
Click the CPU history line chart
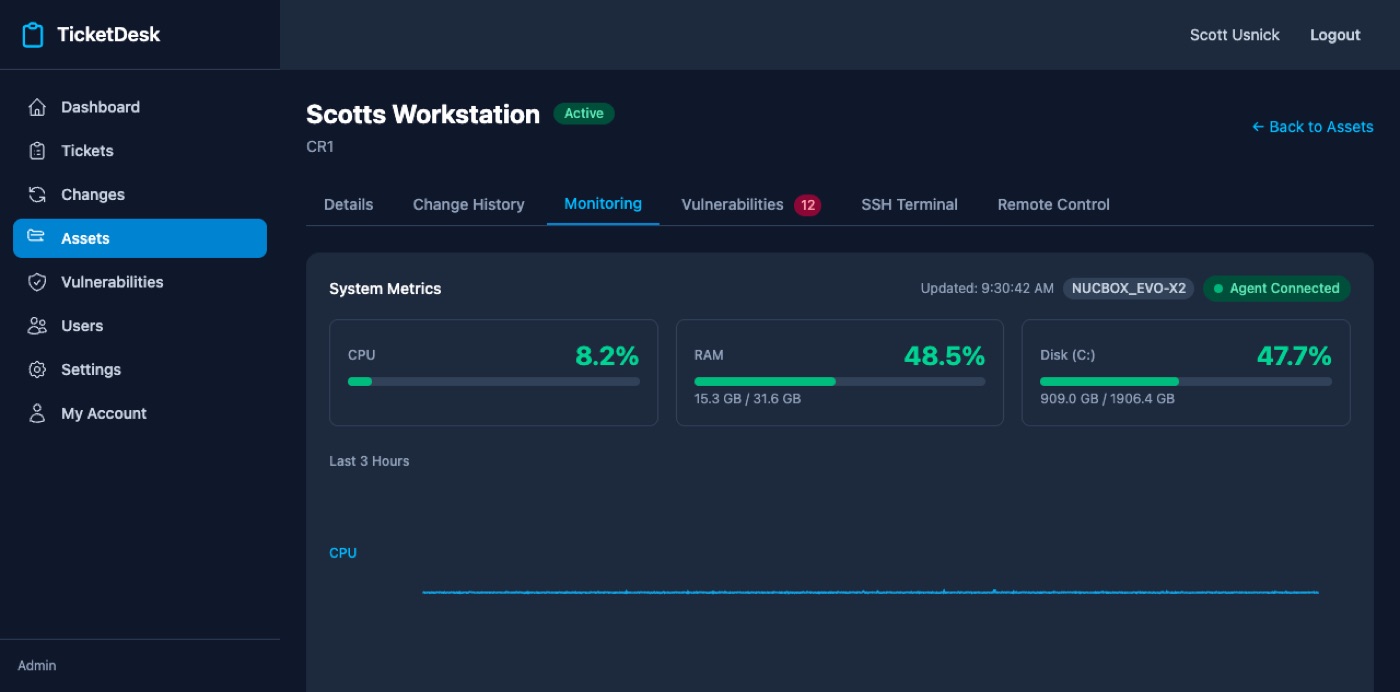(870, 592)
